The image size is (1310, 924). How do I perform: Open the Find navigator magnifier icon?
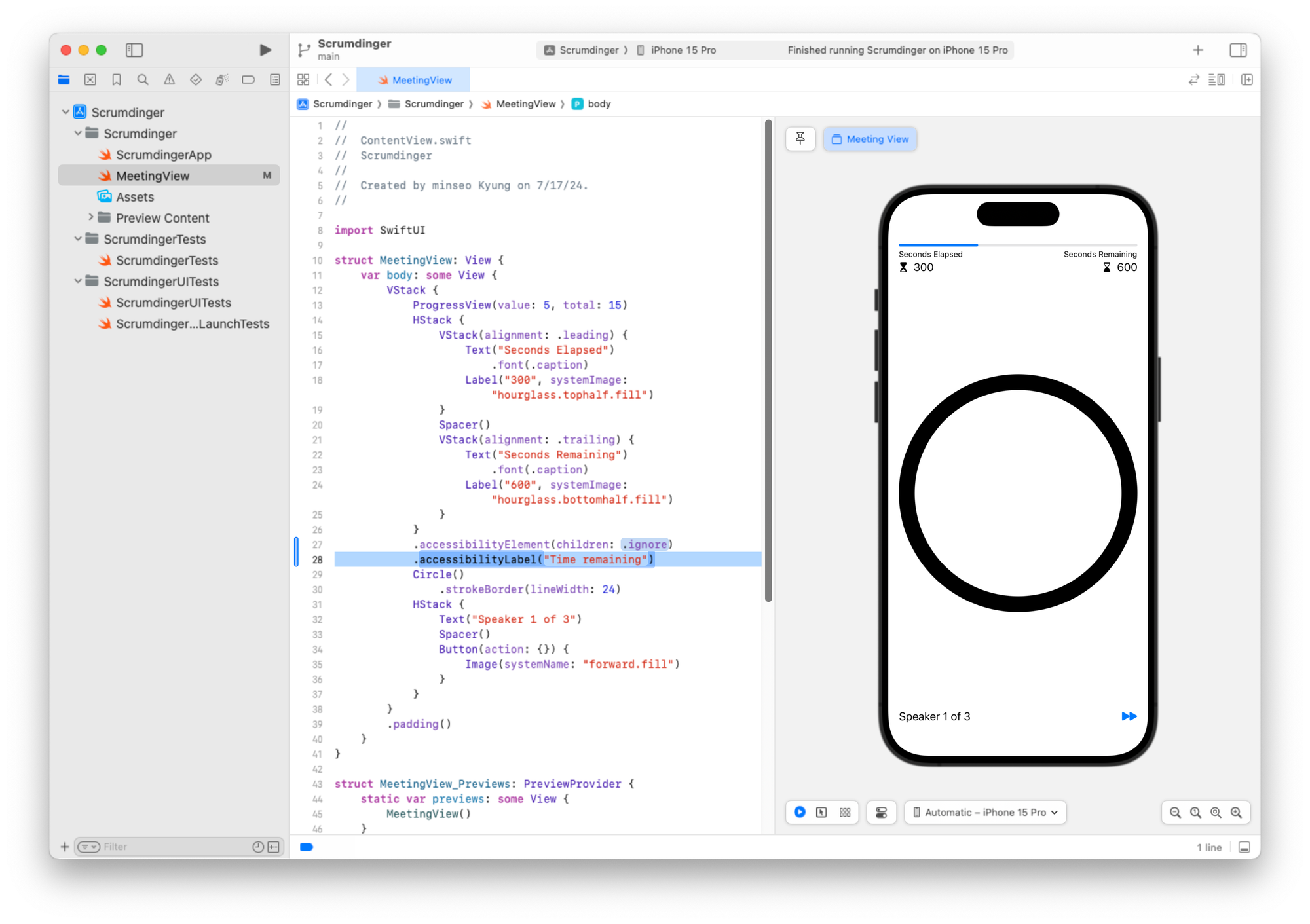pyautogui.click(x=143, y=80)
